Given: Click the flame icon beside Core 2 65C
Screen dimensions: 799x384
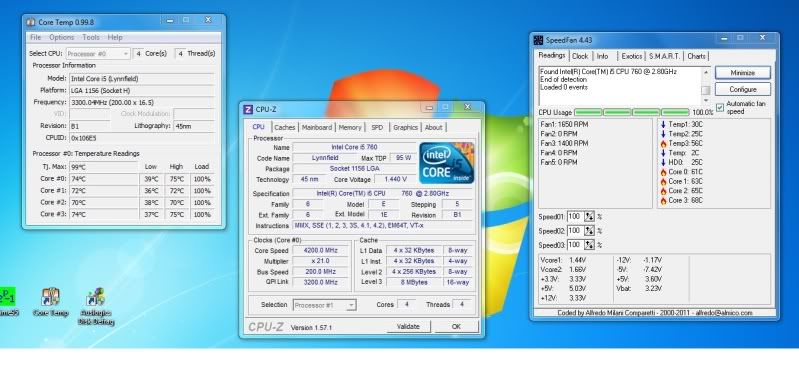Looking at the screenshot, I should coord(663,191).
